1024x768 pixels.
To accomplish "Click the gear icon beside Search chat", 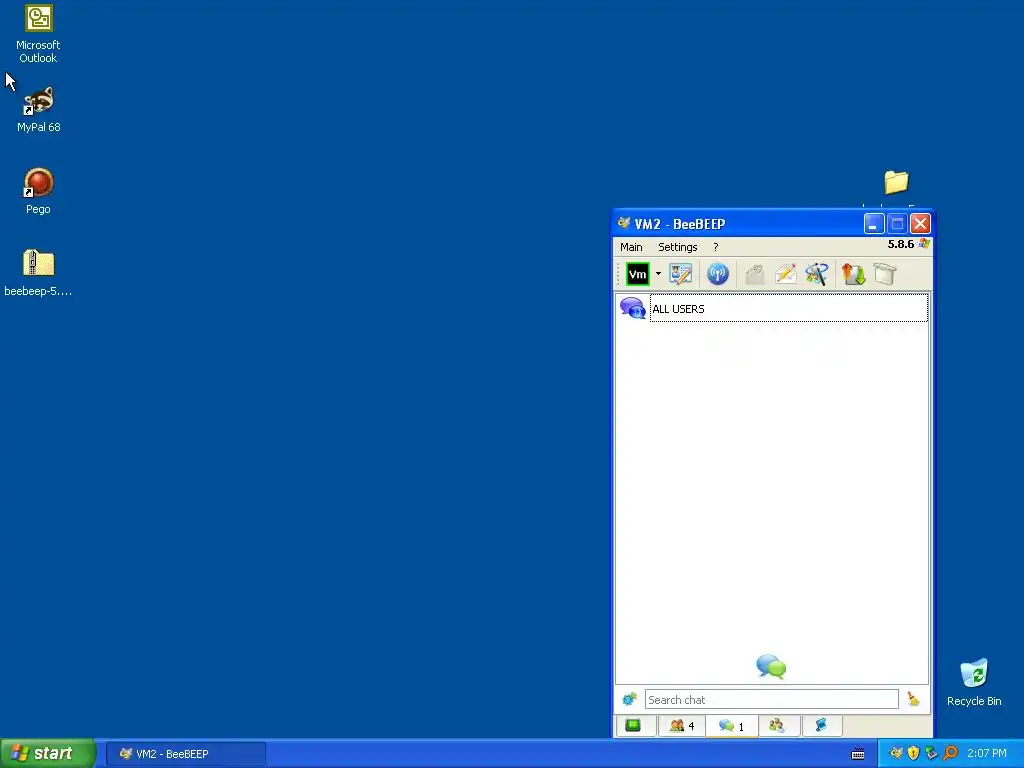I will point(629,699).
